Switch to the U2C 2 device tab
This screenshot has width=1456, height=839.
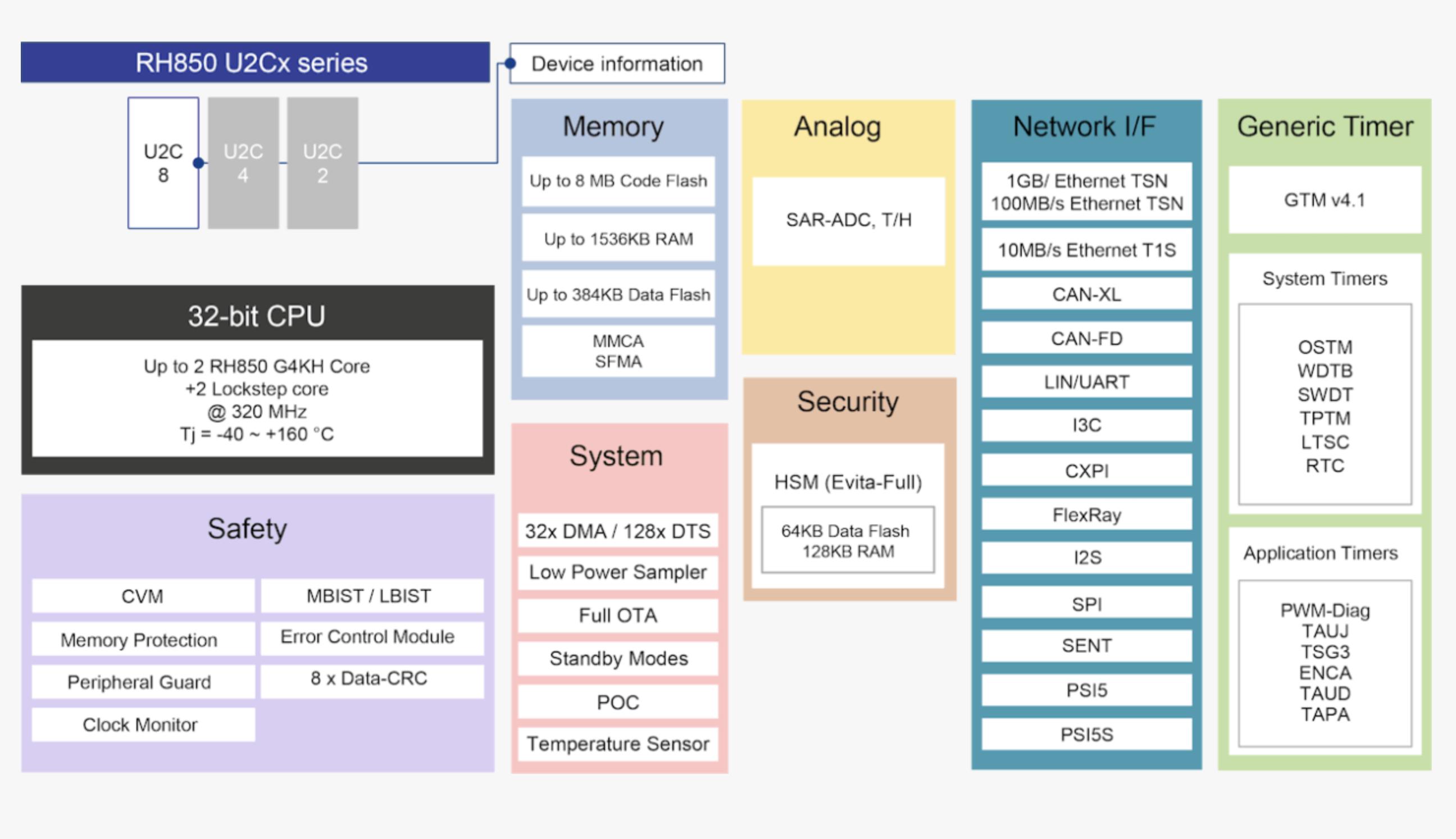322,163
